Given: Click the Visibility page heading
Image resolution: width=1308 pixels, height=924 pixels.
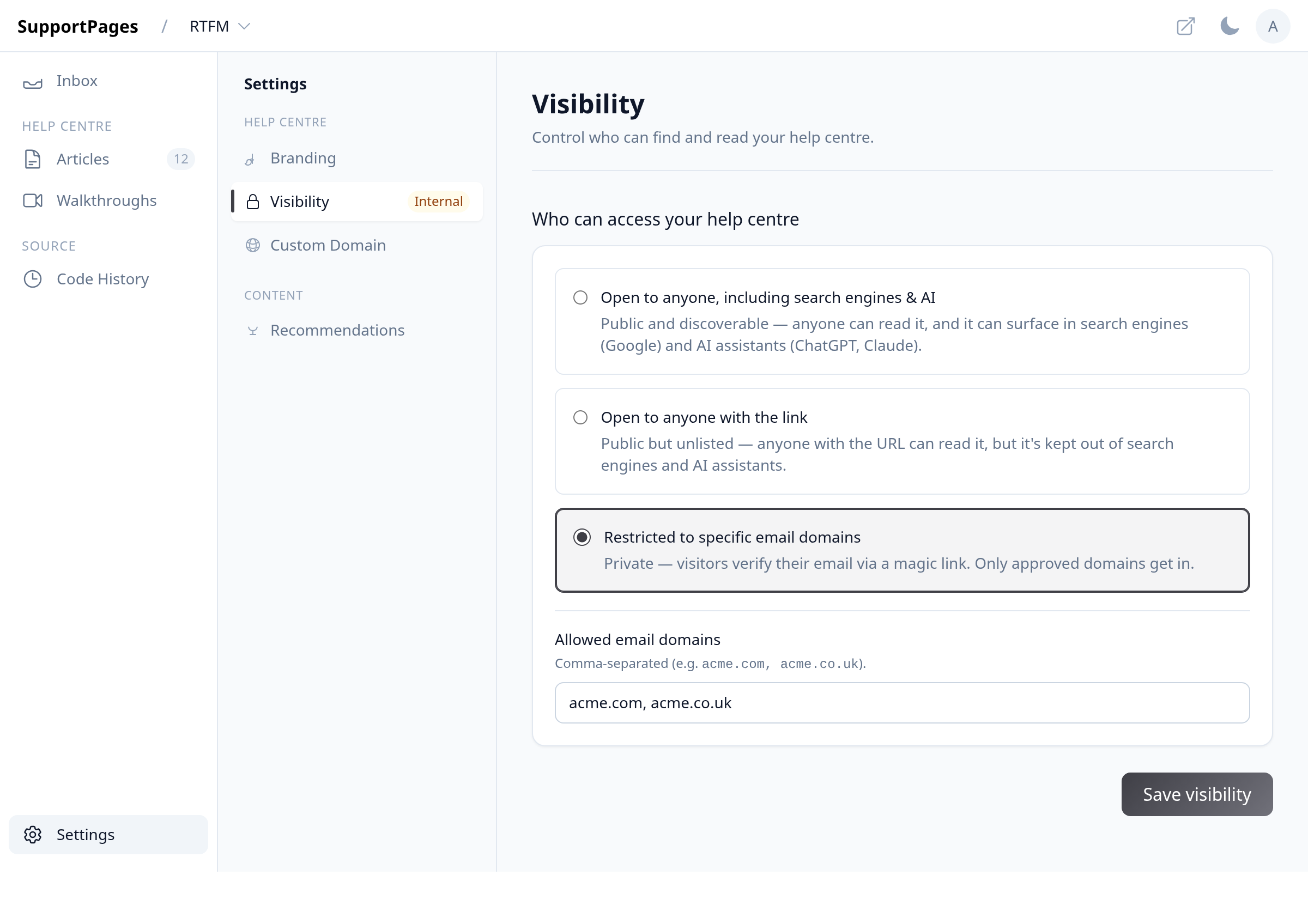Looking at the screenshot, I should 588,104.
